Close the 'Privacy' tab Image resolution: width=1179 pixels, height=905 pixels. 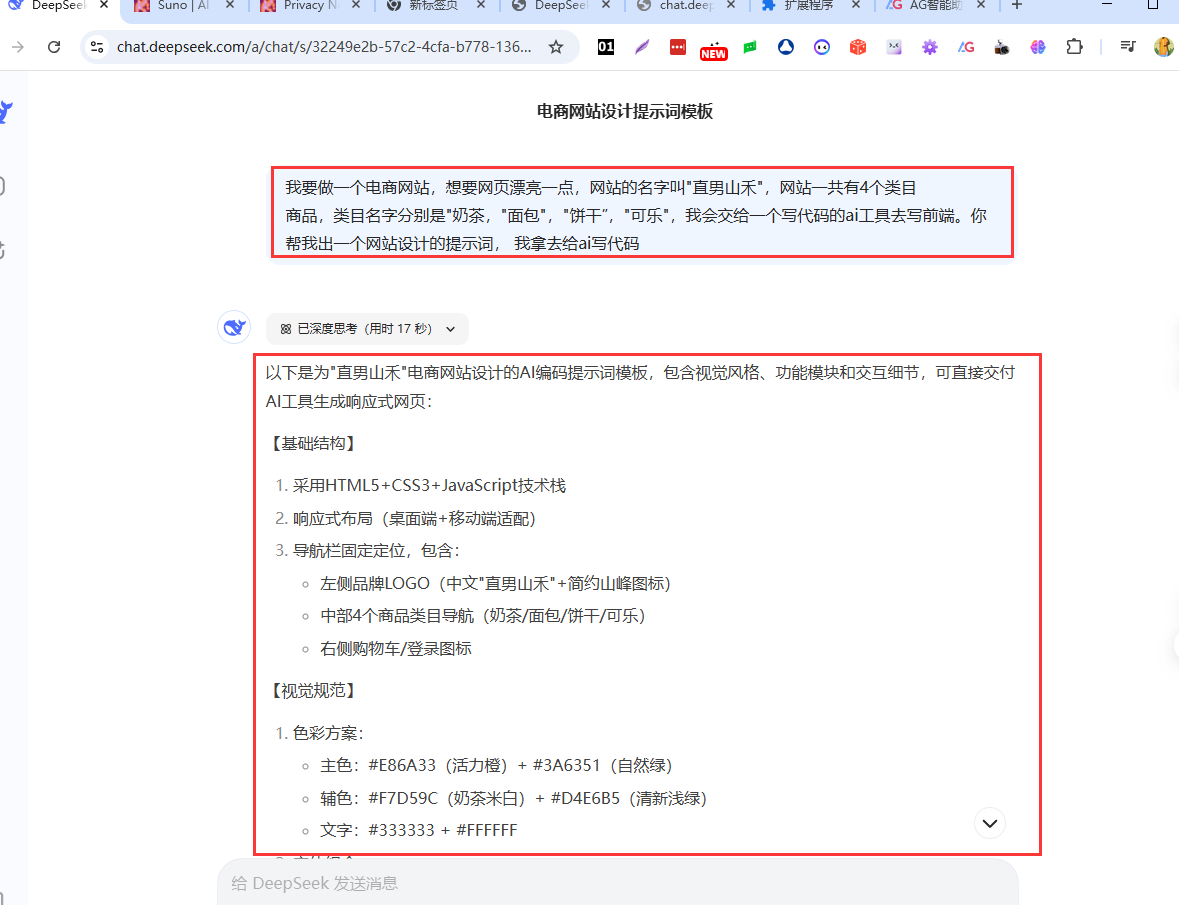pyautogui.click(x=356, y=5)
